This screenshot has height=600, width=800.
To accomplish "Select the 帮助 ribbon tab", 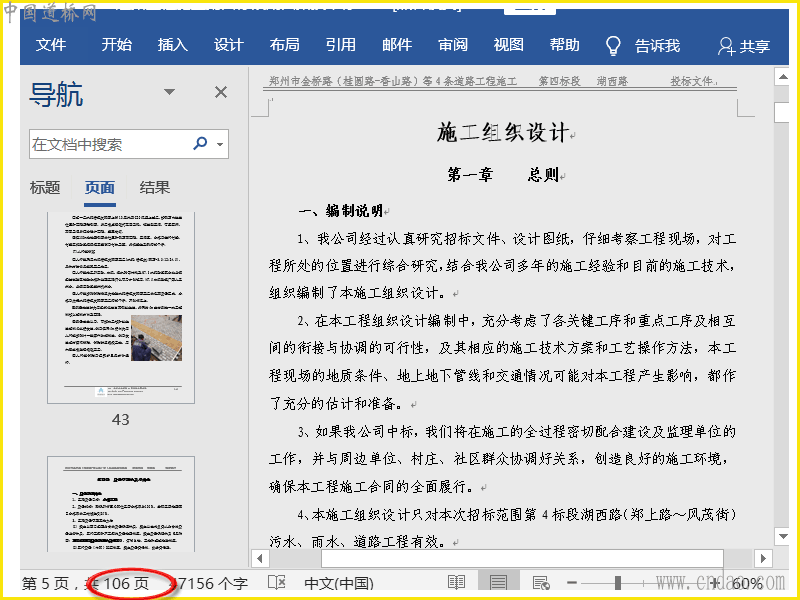I will (x=565, y=45).
